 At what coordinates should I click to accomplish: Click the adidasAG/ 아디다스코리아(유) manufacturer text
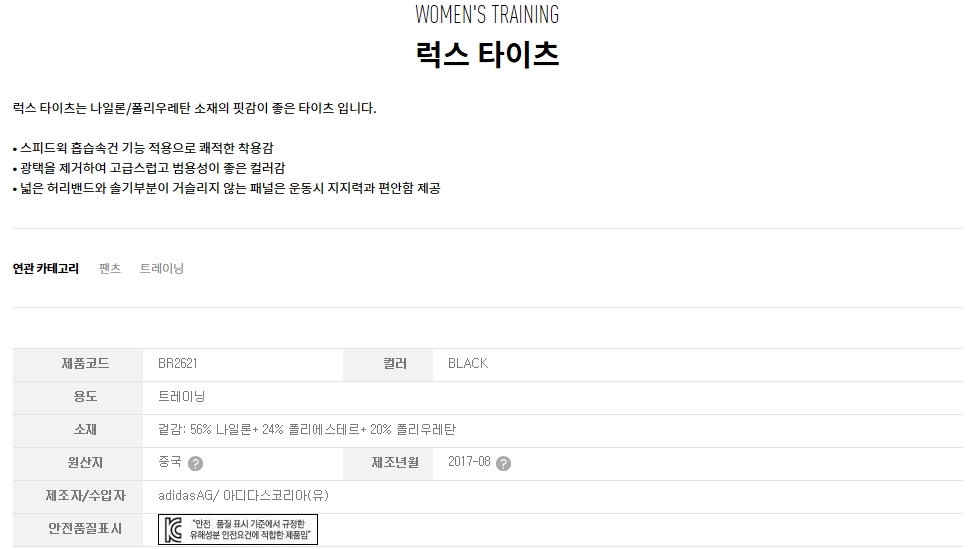coord(243,496)
